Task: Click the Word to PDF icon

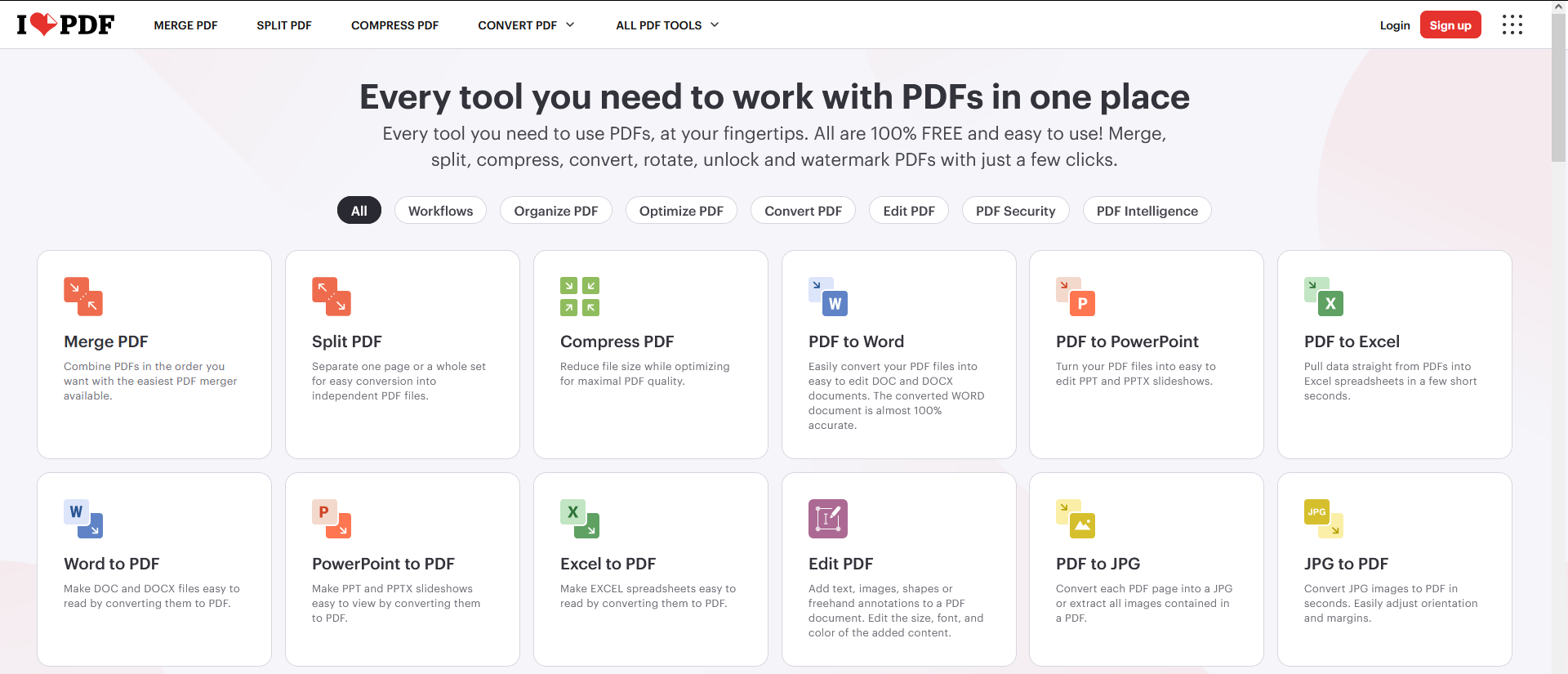Action: click(x=83, y=519)
